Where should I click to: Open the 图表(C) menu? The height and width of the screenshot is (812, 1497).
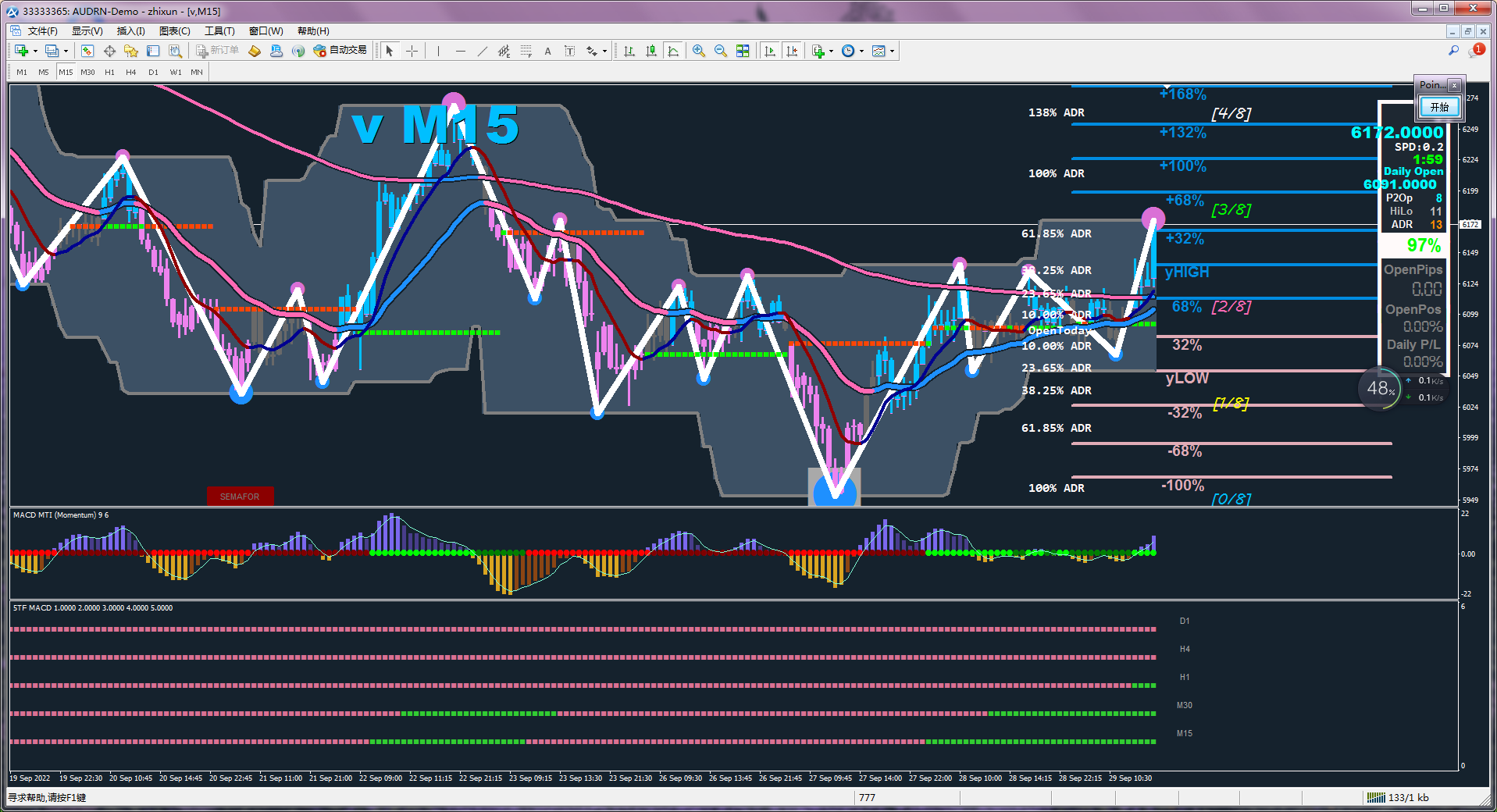tap(174, 31)
